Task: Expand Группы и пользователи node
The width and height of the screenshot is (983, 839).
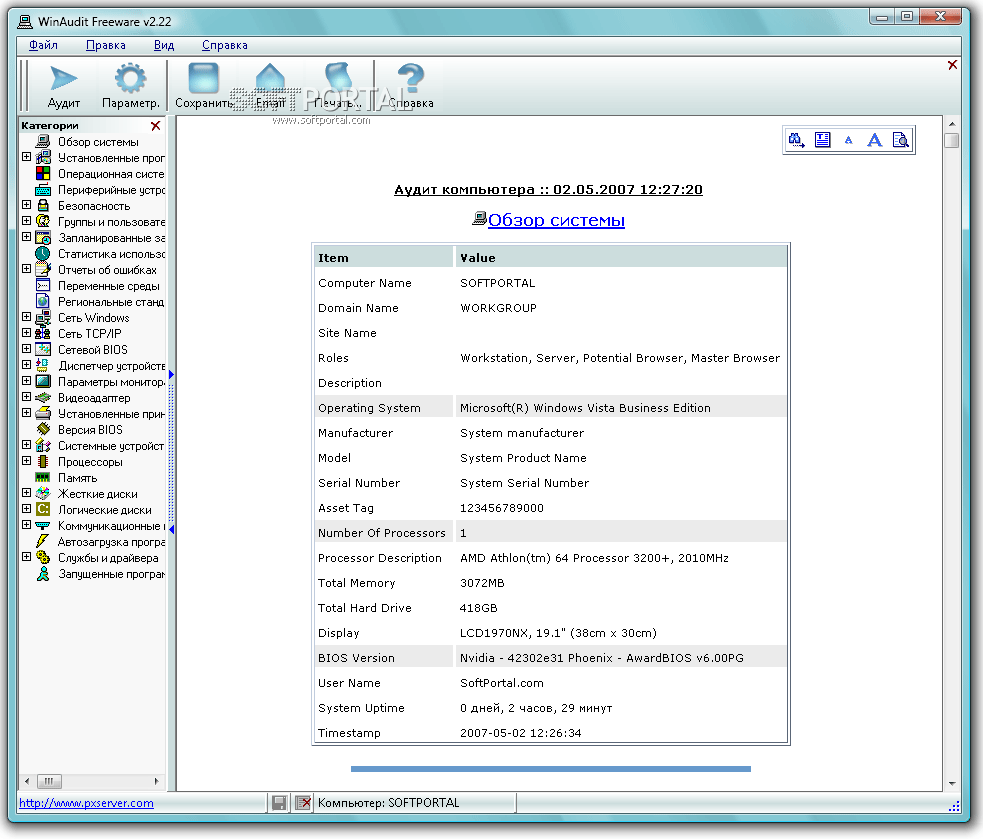Action: pyautogui.click(x=26, y=221)
